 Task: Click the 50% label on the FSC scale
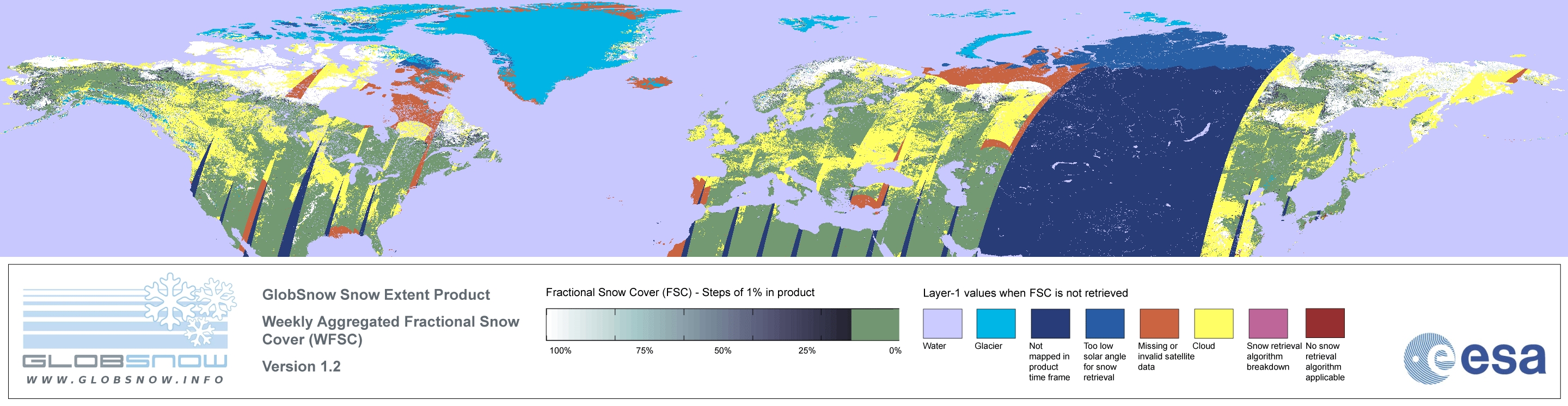pos(722,350)
